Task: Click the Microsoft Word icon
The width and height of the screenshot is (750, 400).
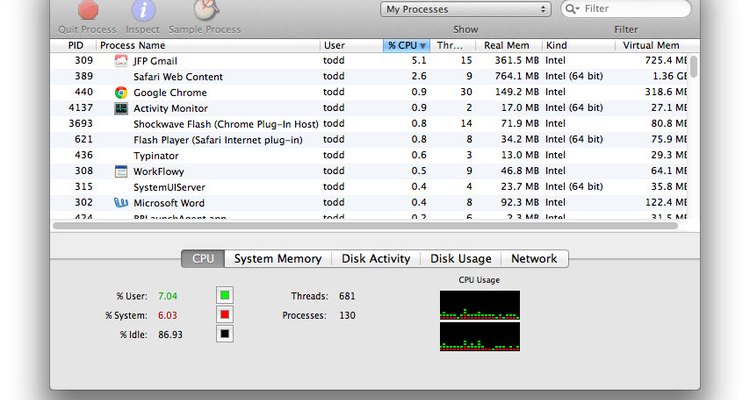Action: (121, 203)
